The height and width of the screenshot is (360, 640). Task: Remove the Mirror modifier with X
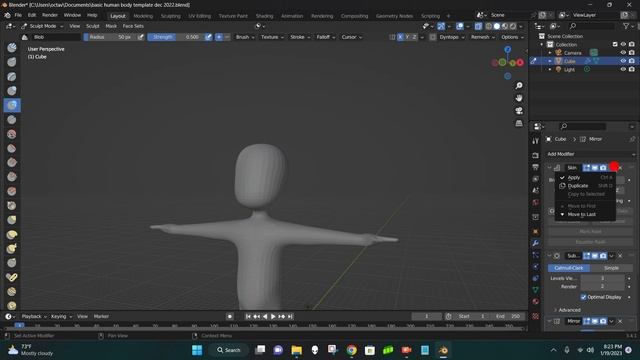point(620,321)
